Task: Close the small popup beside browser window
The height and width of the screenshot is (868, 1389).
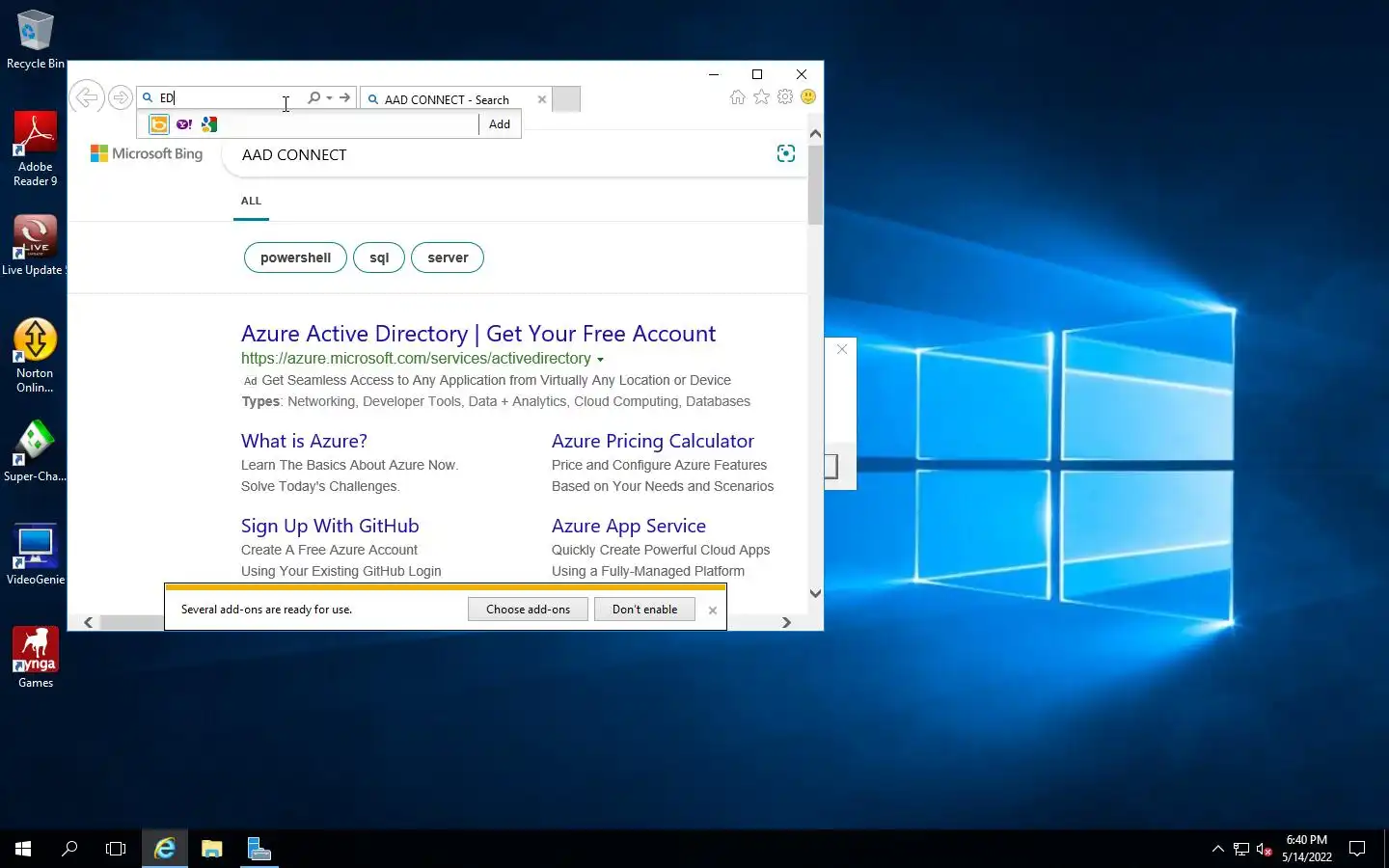Action: 842,349
